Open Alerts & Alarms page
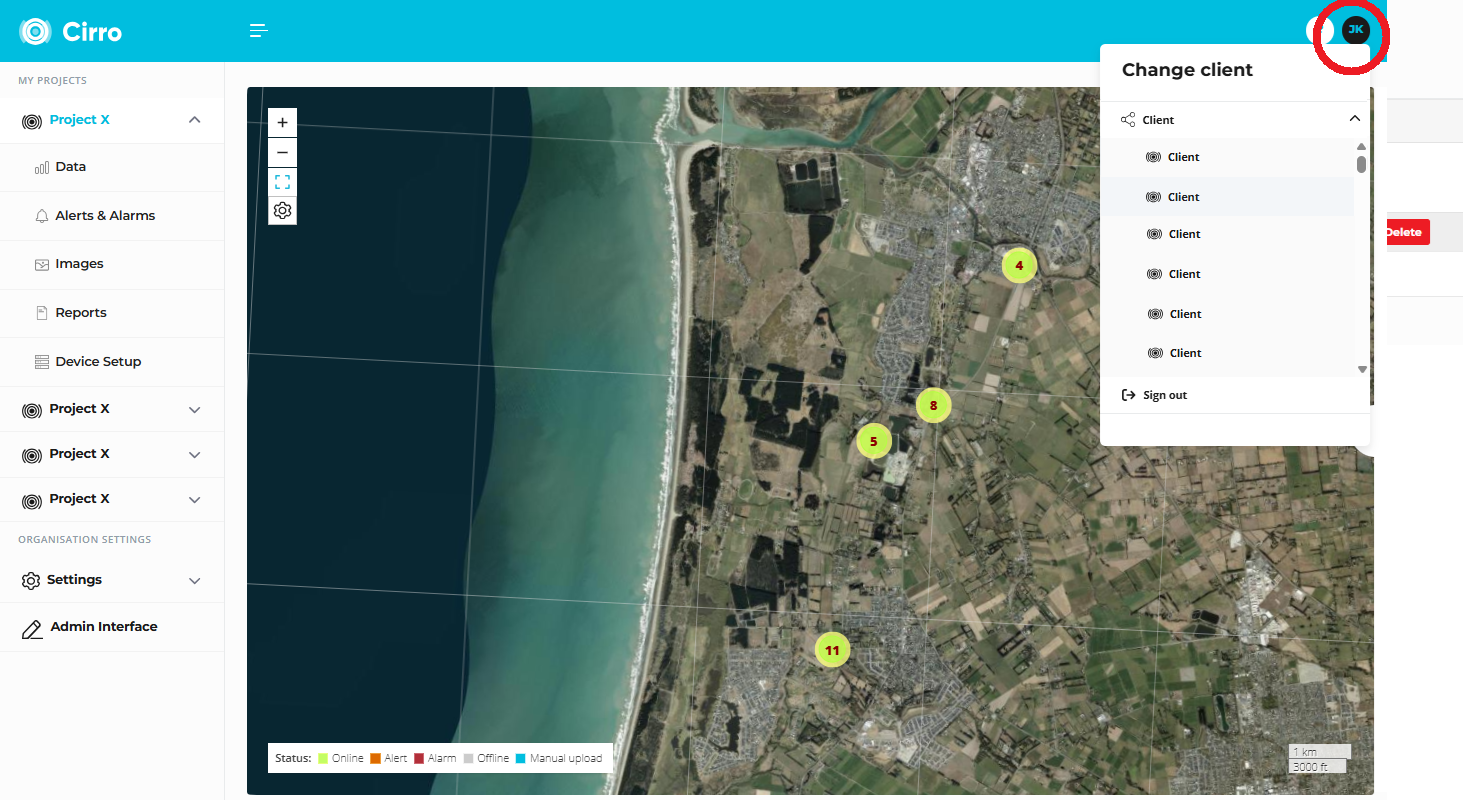 coord(105,216)
